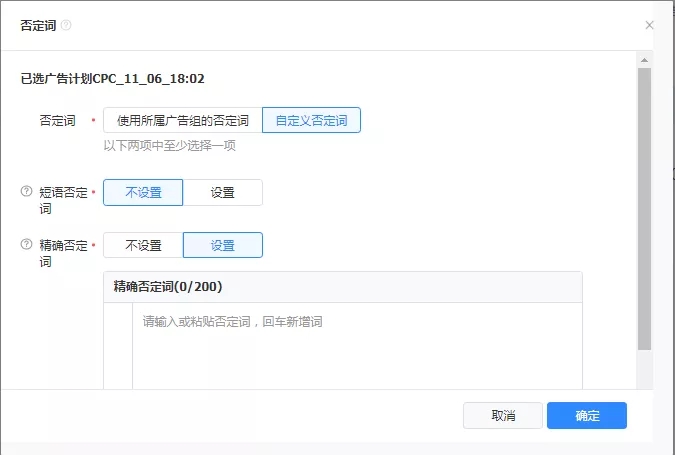This screenshot has width=675, height=455.
Task: Click the help icon beside the 否定词 title
Action: 66,26
